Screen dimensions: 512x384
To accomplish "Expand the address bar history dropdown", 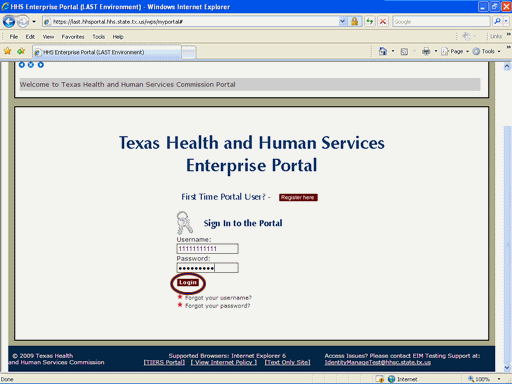I will 342,22.
